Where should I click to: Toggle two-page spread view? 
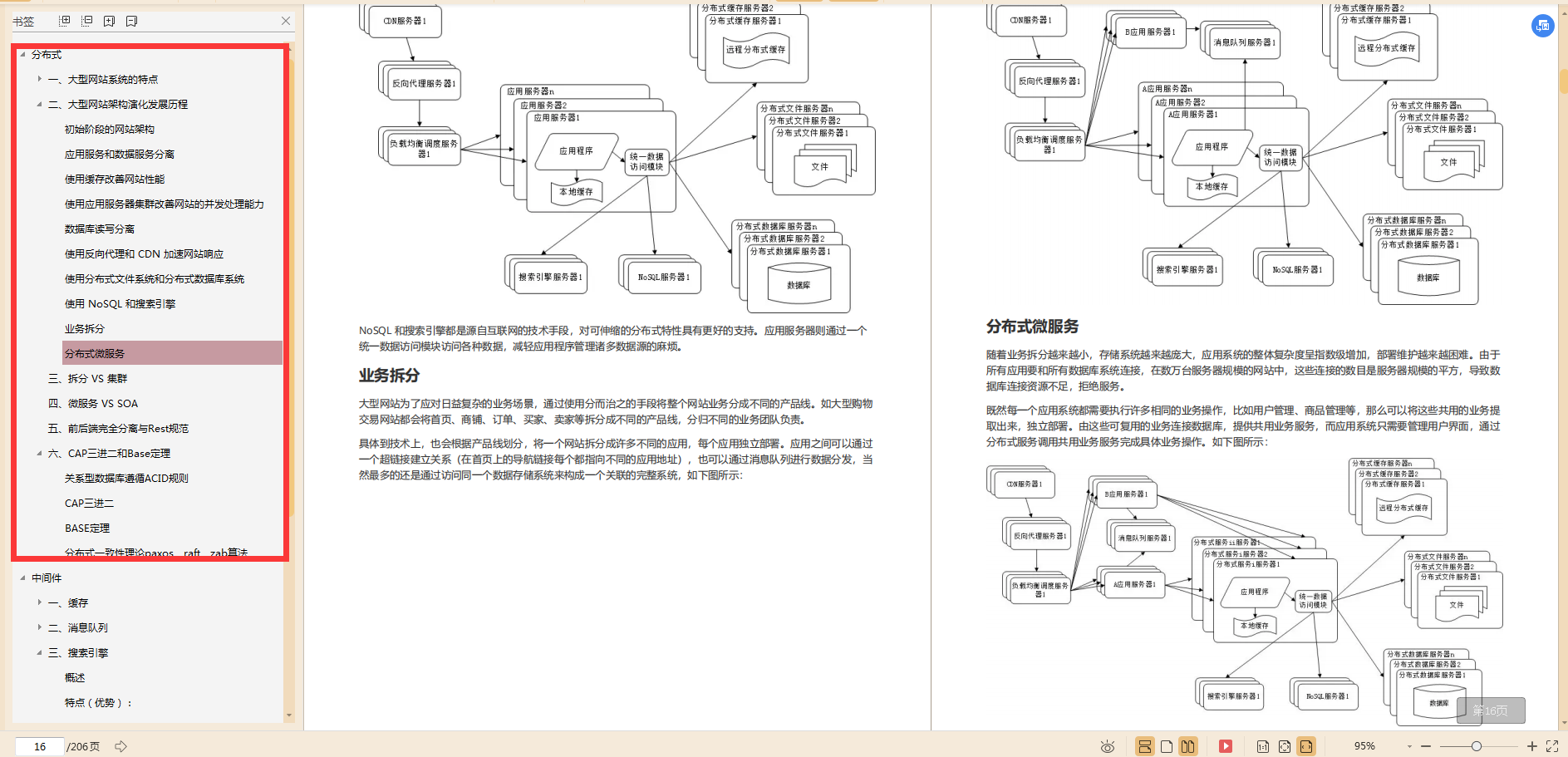pyautogui.click(x=1188, y=745)
